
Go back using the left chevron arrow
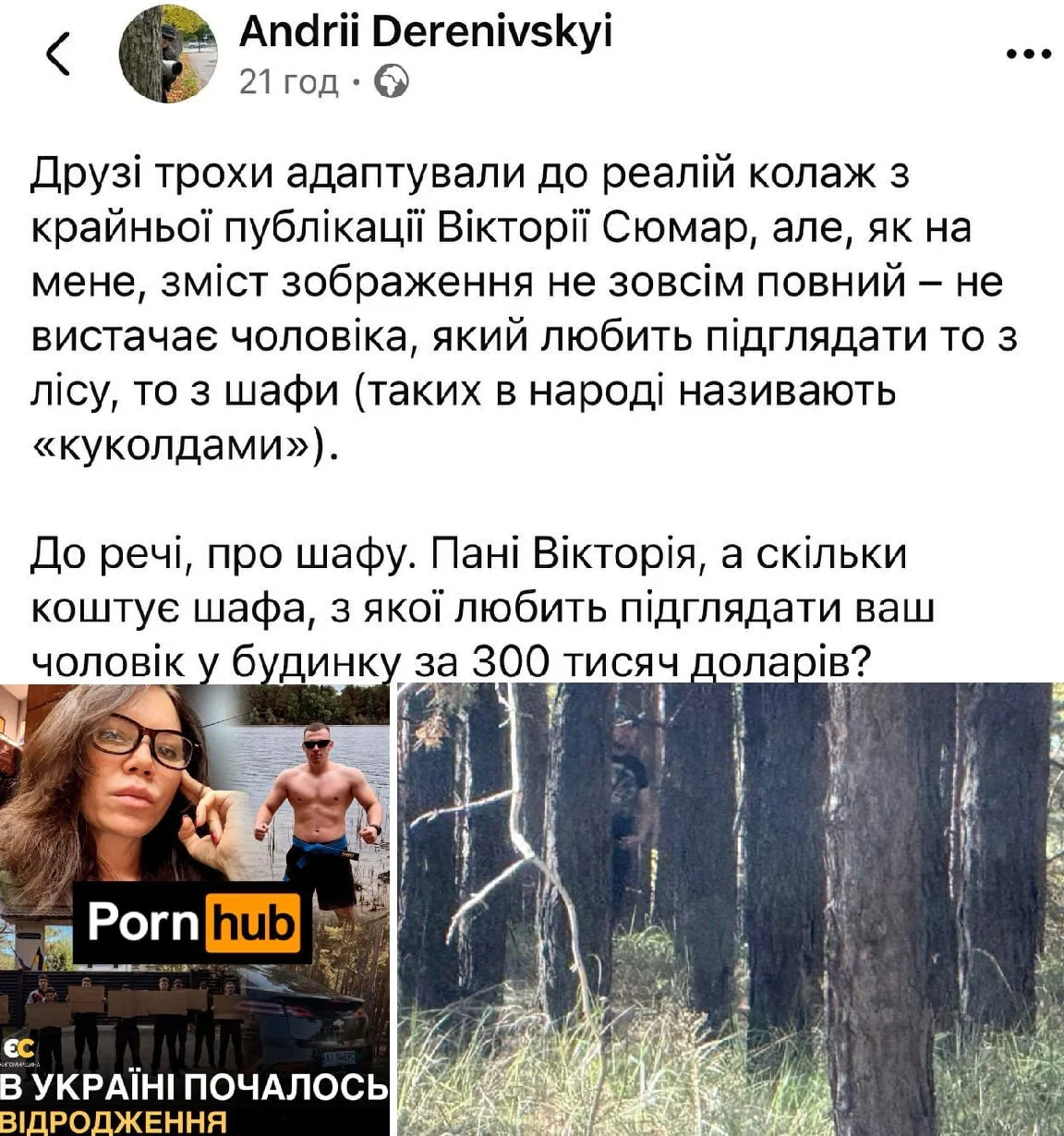(x=57, y=54)
